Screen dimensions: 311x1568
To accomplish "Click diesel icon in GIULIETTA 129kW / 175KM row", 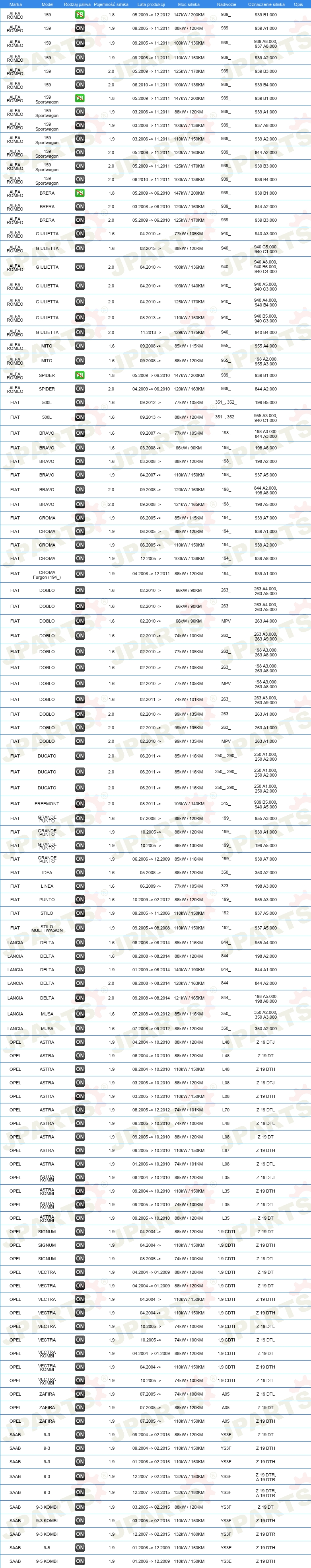I will point(80,332).
